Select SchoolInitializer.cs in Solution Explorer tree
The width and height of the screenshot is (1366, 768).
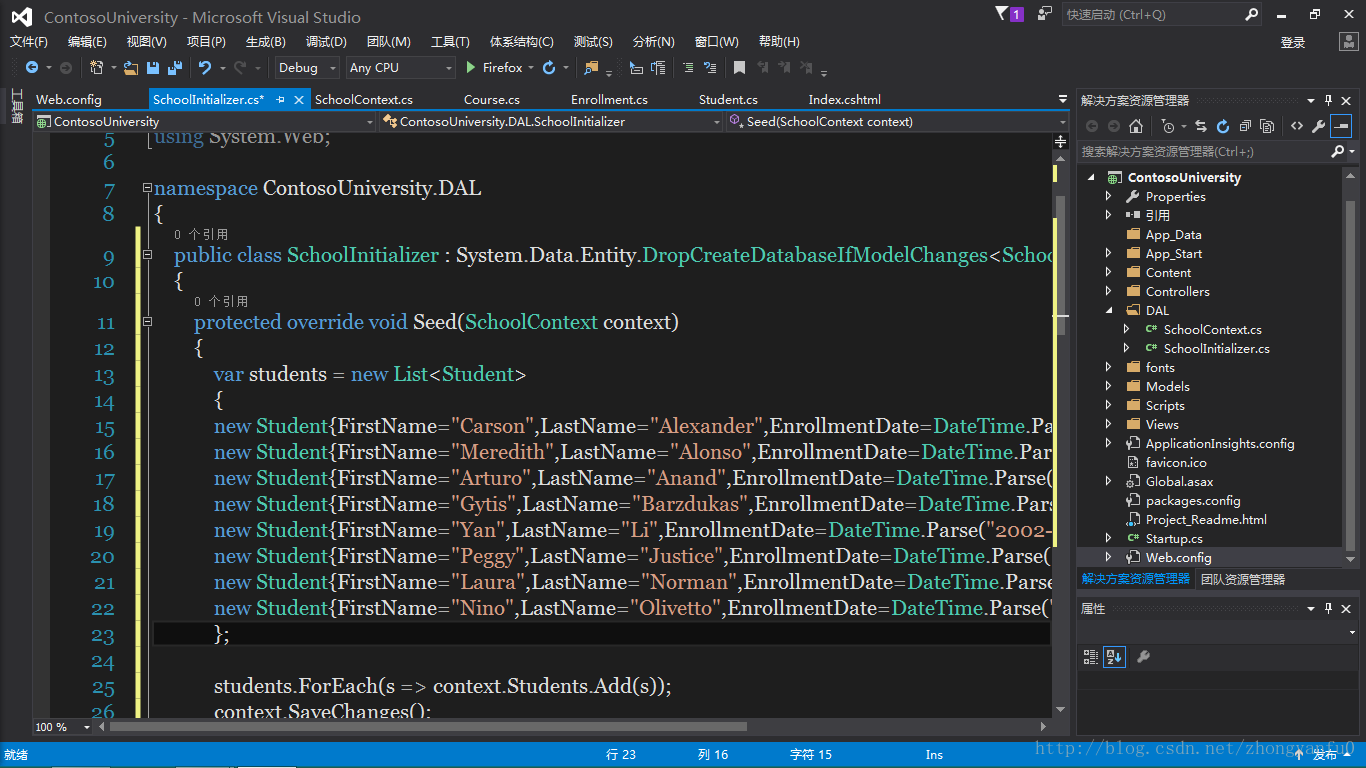pos(1216,348)
